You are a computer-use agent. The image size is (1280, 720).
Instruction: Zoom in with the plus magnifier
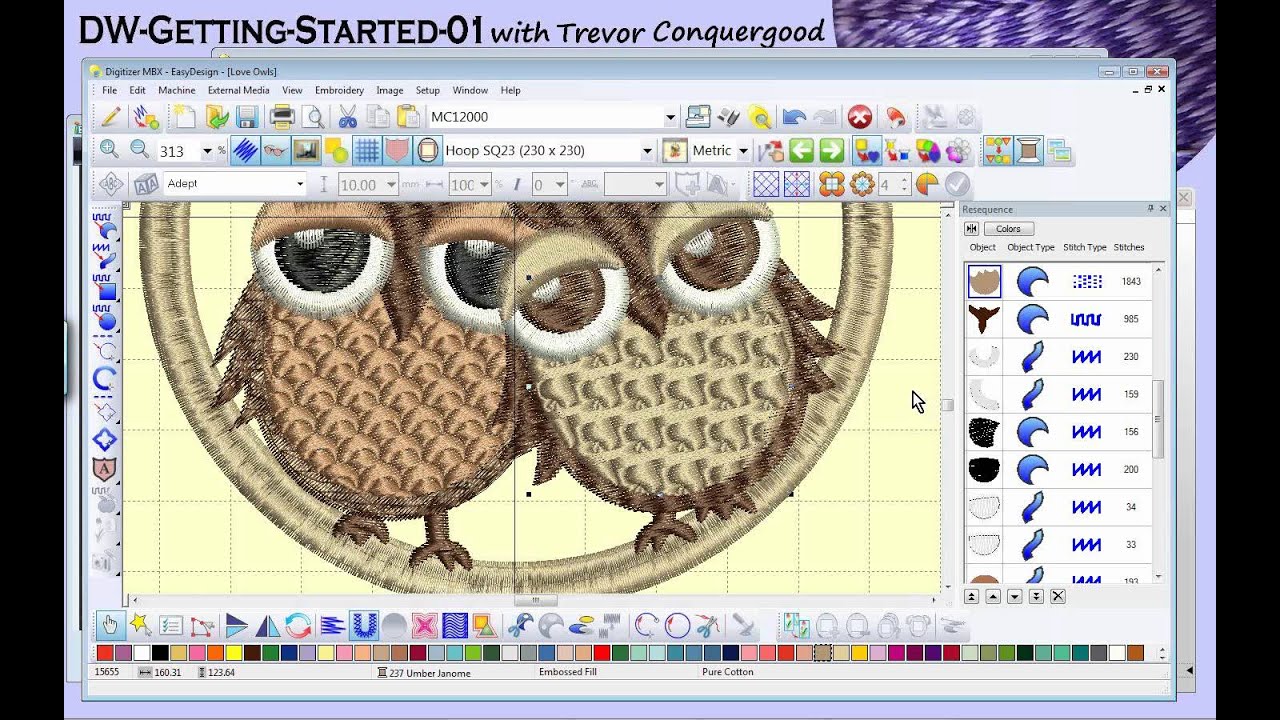109,150
